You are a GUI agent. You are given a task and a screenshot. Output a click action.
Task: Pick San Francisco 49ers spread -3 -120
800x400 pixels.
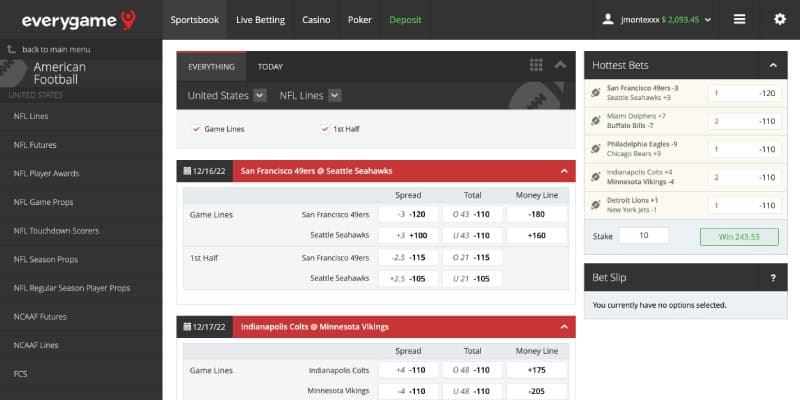(408, 214)
